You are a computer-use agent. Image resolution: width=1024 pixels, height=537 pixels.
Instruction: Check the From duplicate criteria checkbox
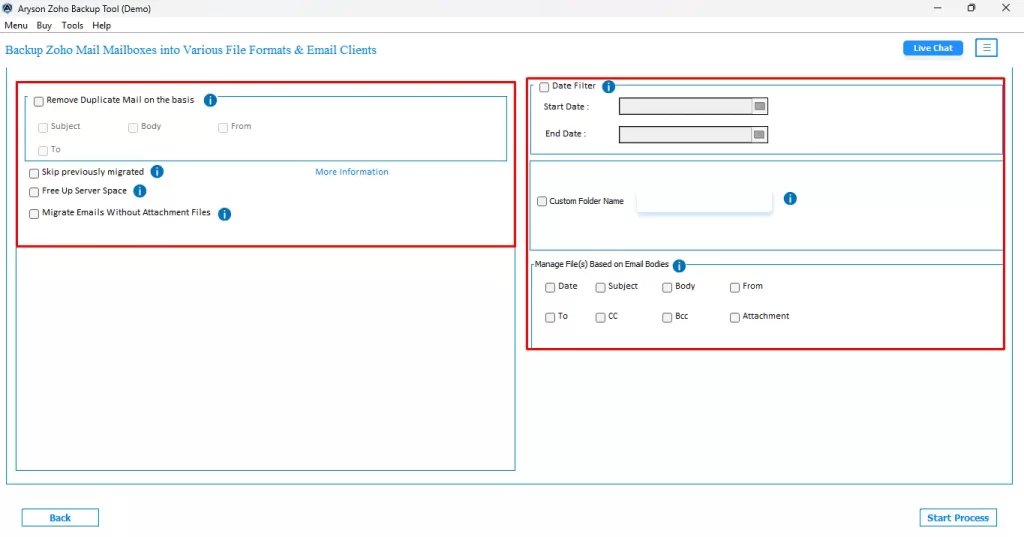pos(223,127)
